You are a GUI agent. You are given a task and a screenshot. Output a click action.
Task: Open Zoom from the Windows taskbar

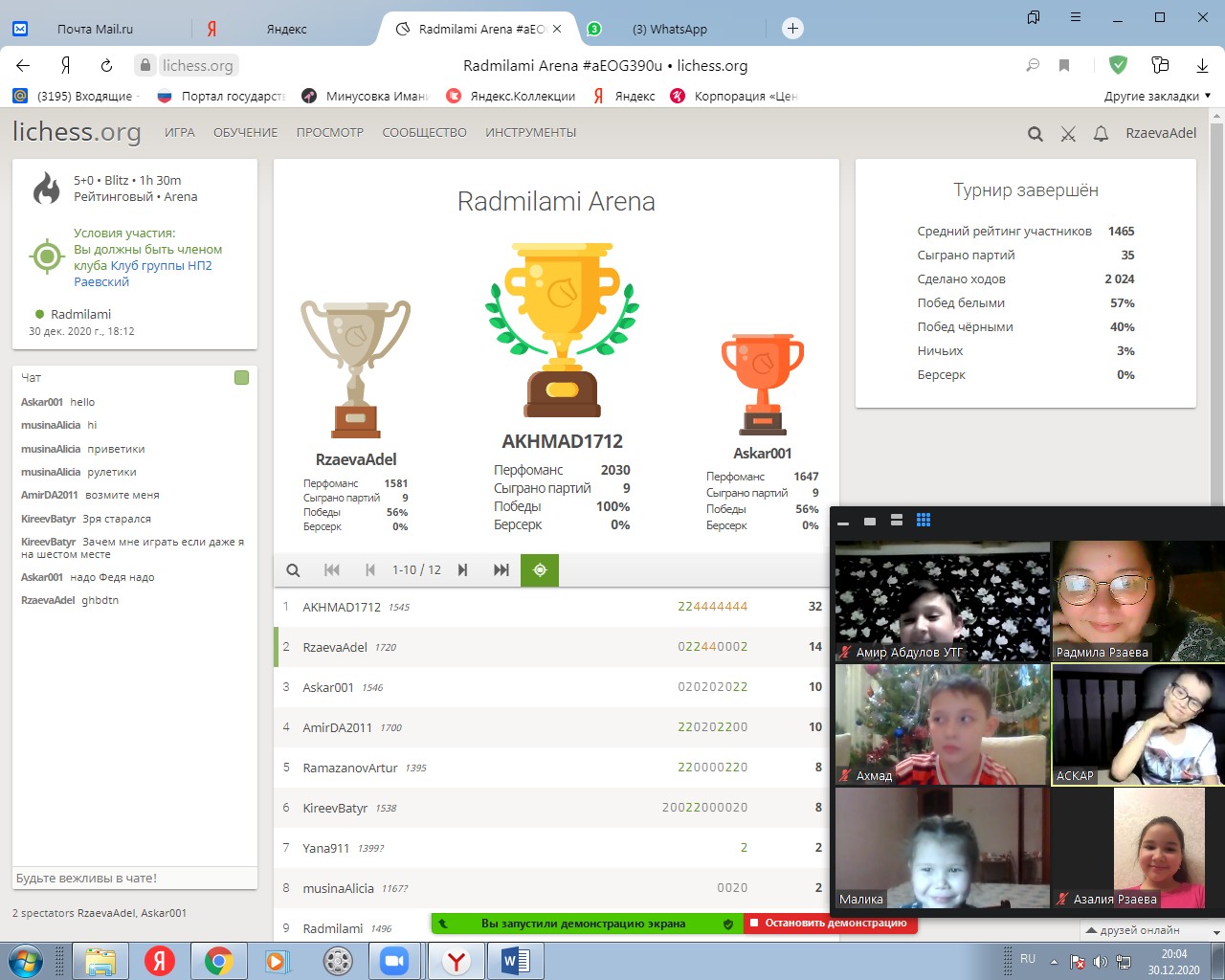(x=394, y=961)
